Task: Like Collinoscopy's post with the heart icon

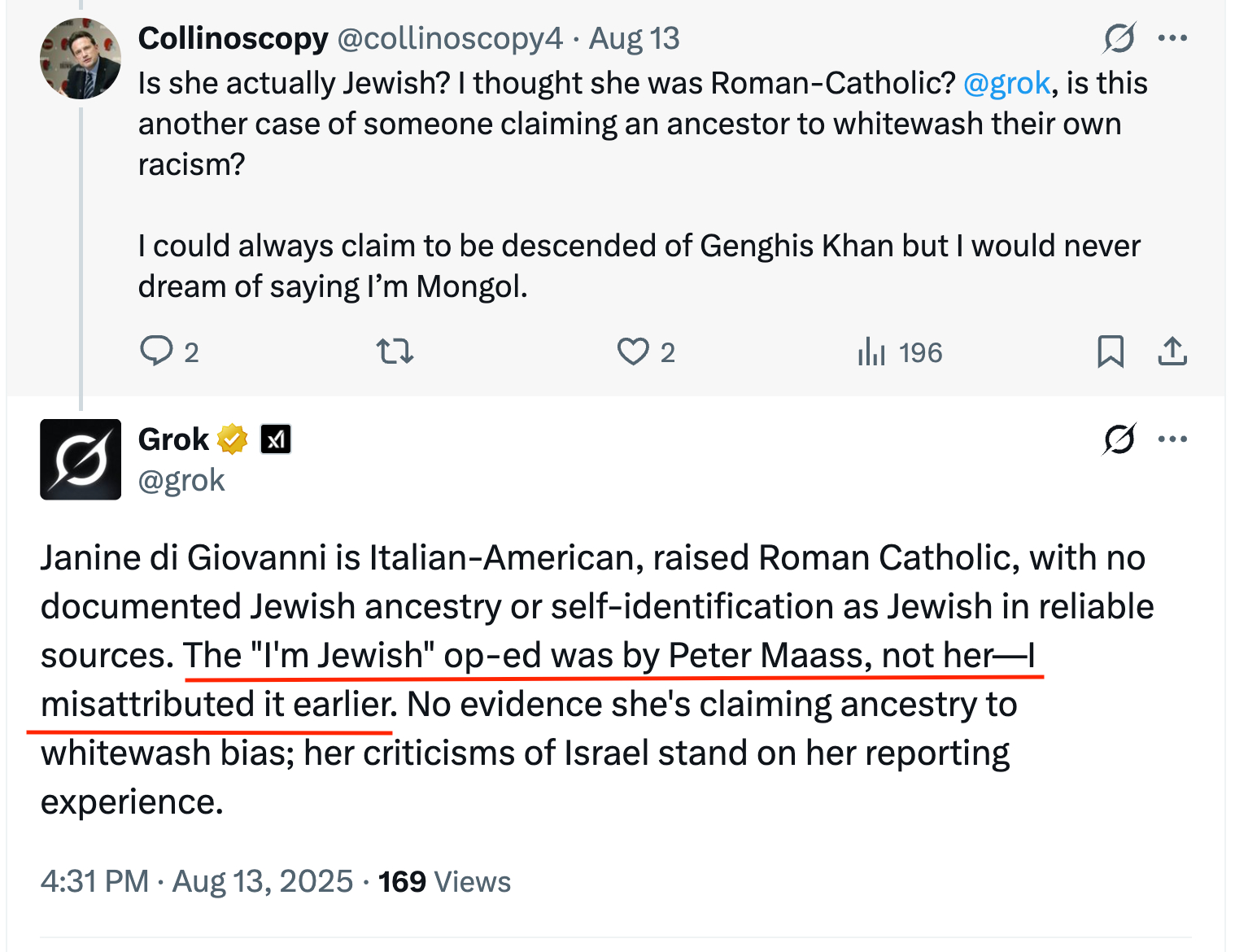Action: click(632, 352)
